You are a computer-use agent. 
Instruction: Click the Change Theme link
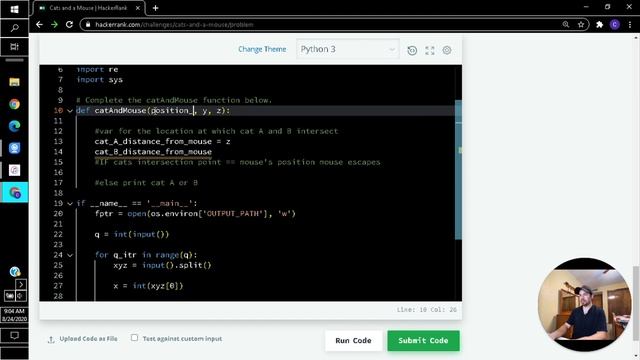262,49
